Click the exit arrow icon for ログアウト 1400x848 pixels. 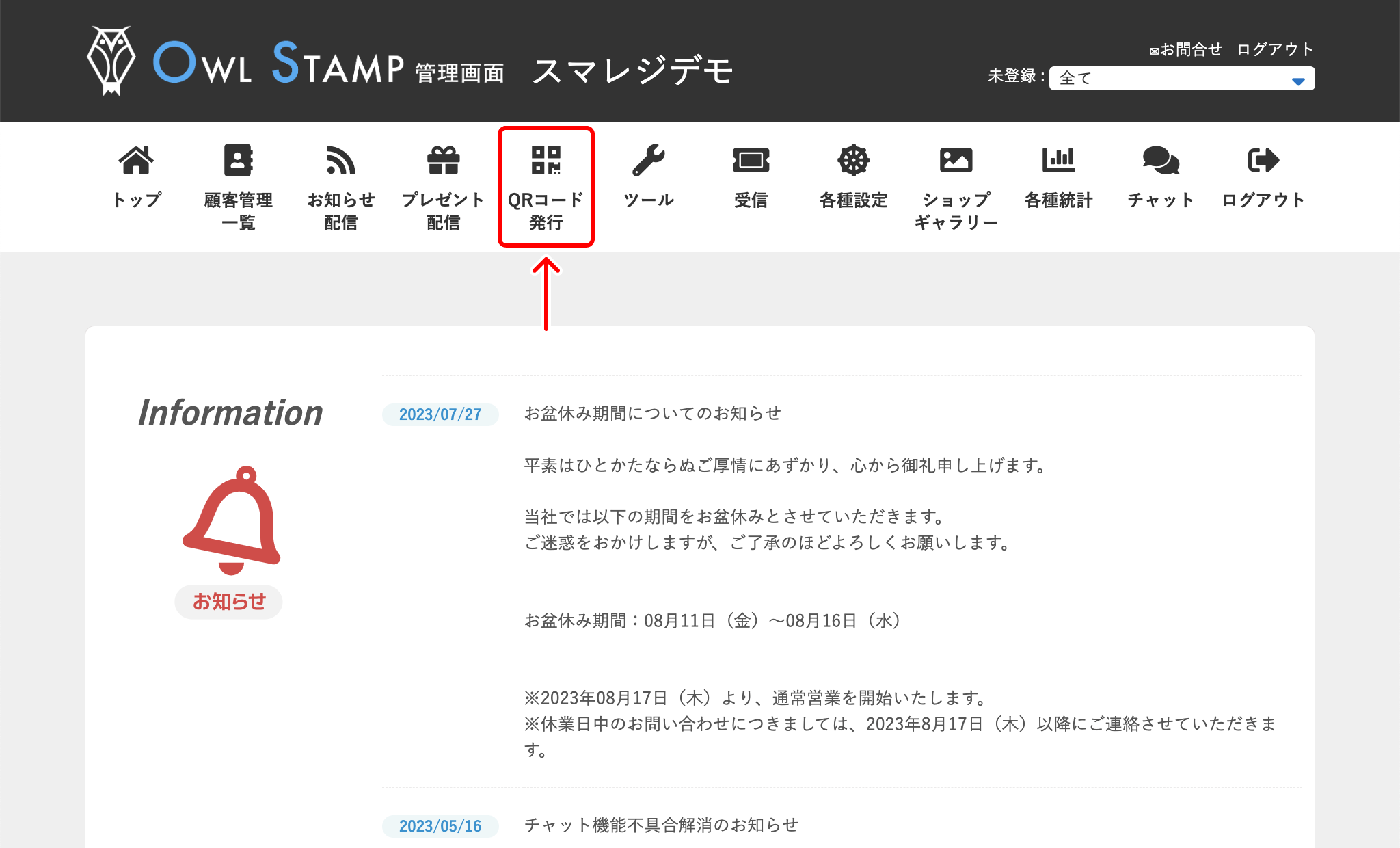coord(1263,161)
